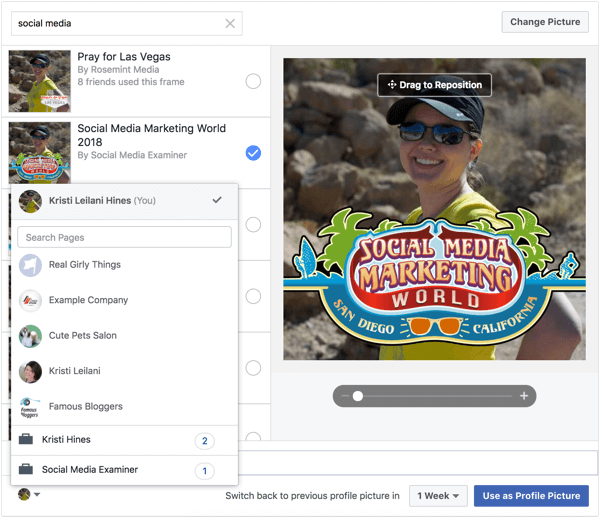Click the middle of the zoom slider track
Screen dimensions: 600x517
[x=434, y=396]
